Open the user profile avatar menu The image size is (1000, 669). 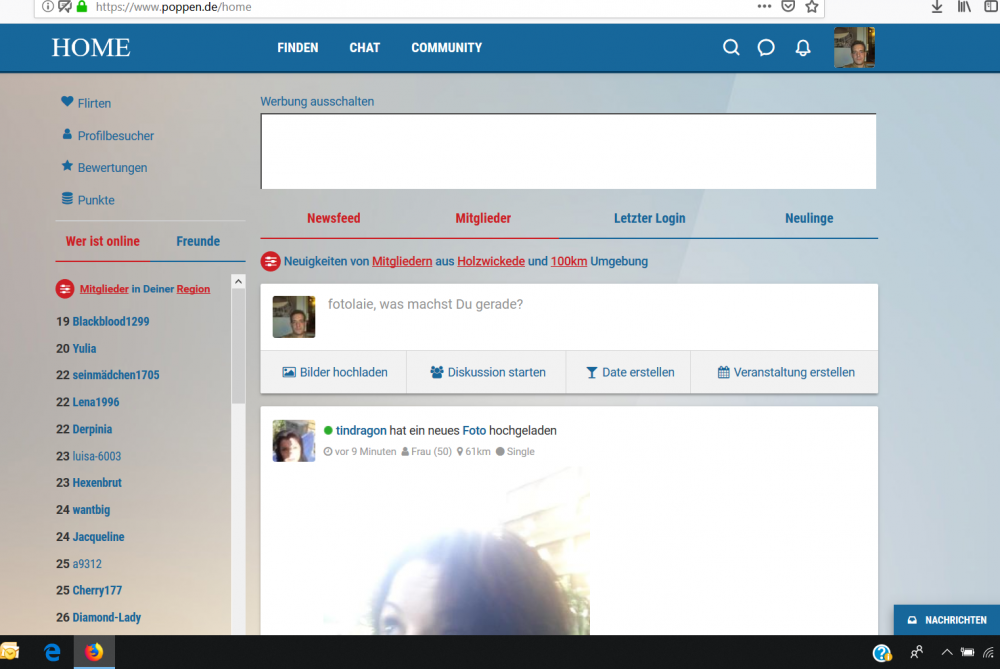[854, 48]
